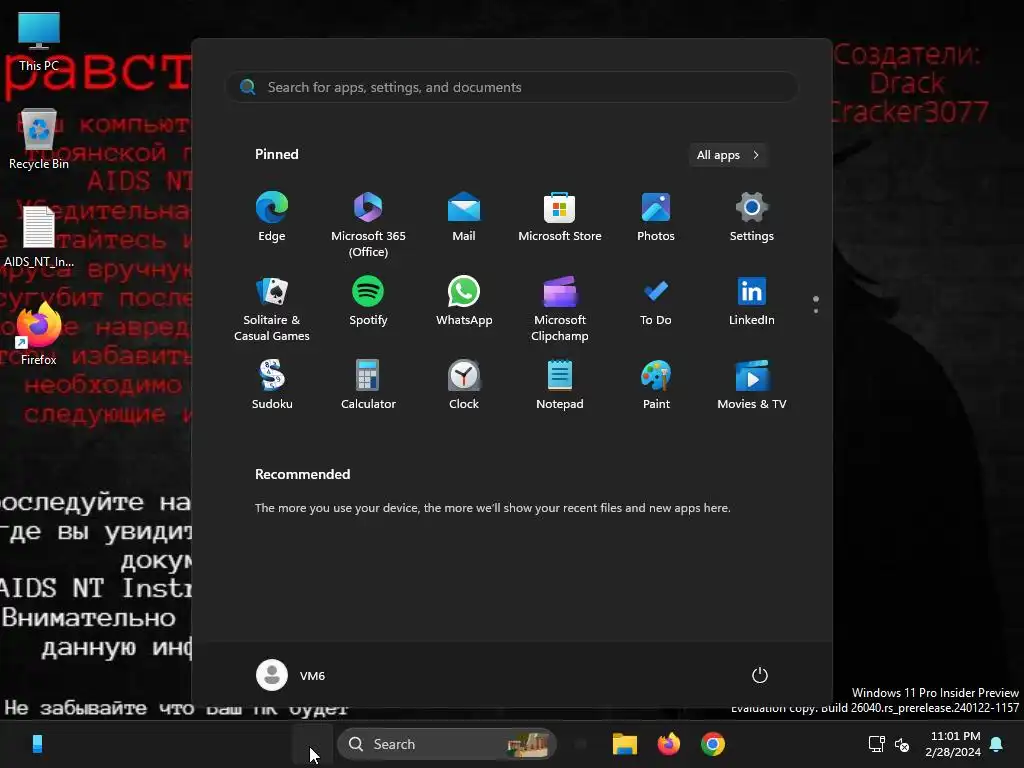Open the clock and date 11:01 PM
1024x768 pixels.
point(953,744)
